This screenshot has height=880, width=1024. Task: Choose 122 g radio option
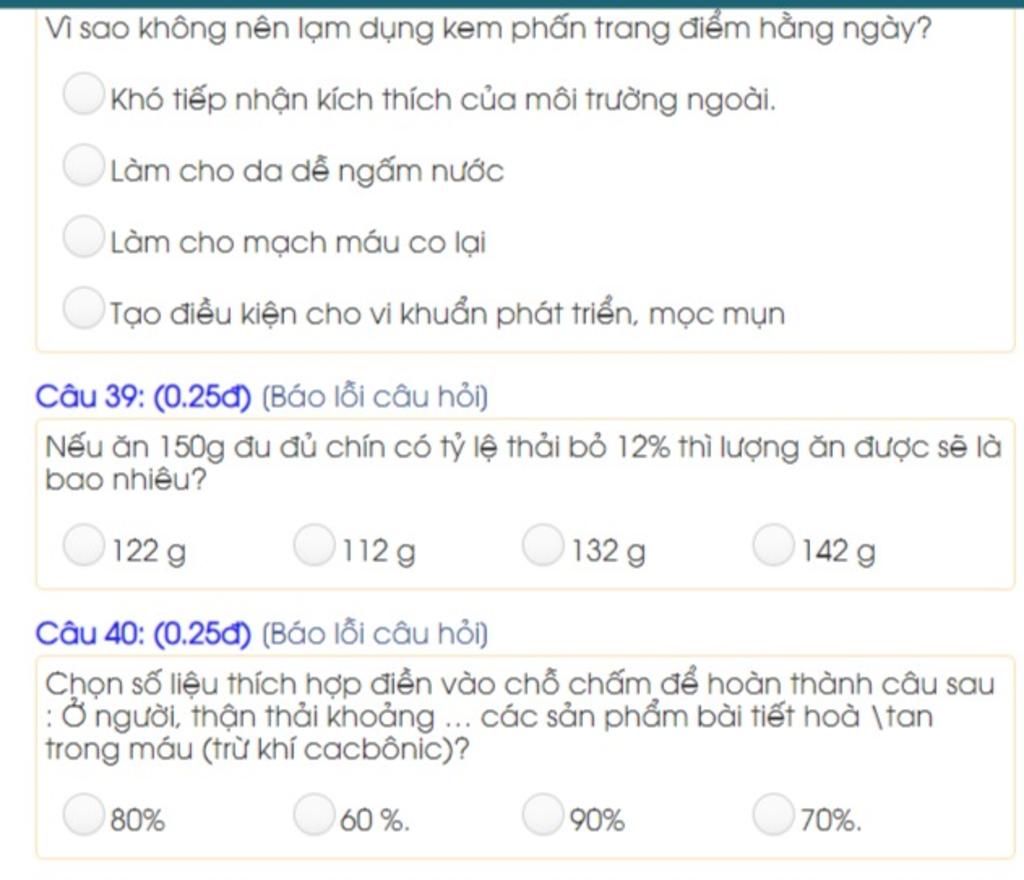coord(84,544)
